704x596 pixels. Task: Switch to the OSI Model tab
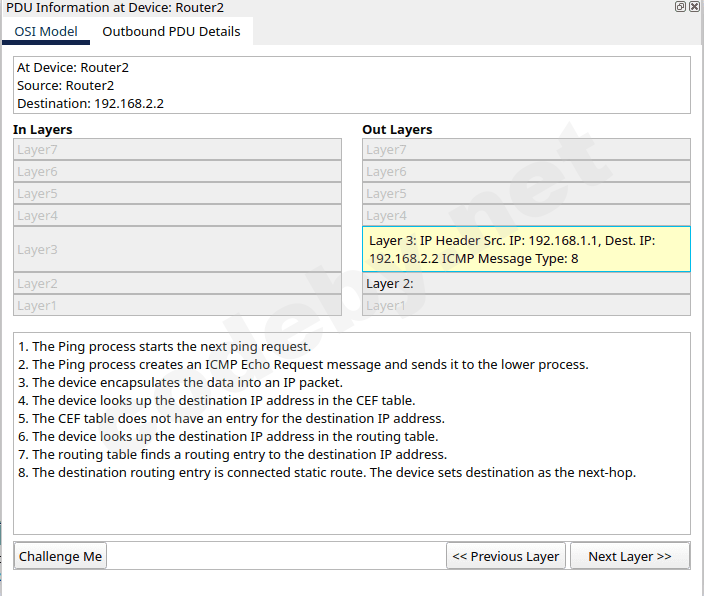coord(45,31)
